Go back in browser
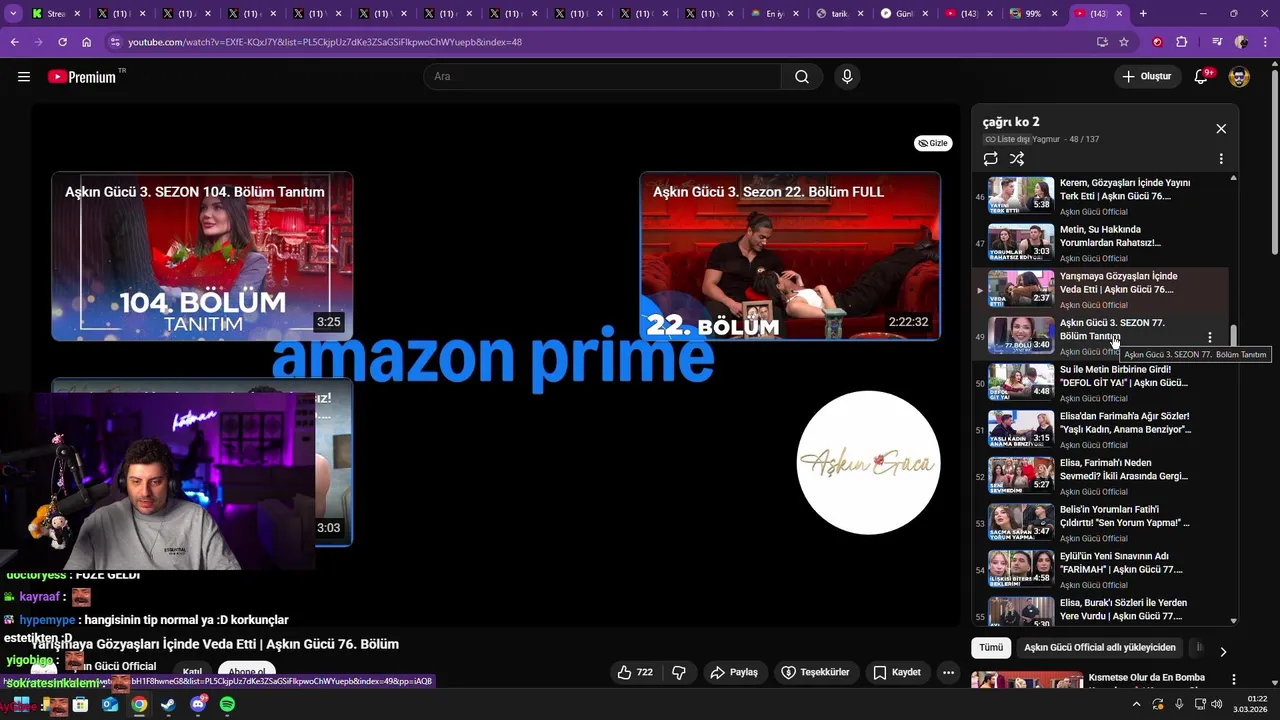 click(x=14, y=42)
